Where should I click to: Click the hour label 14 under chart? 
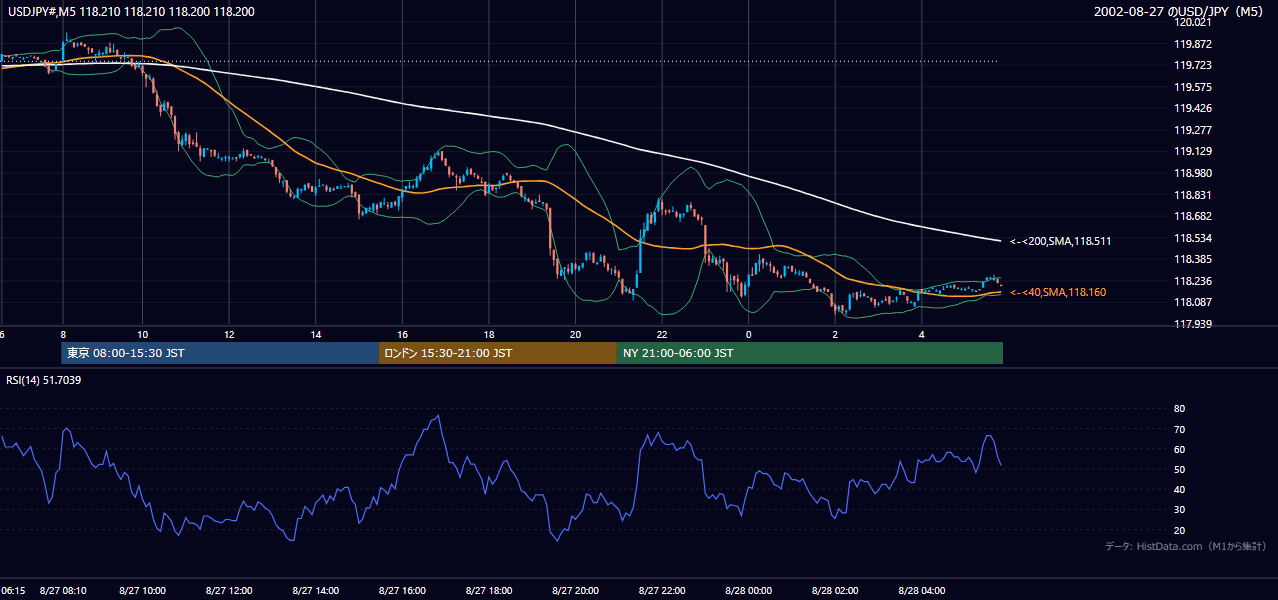315,335
